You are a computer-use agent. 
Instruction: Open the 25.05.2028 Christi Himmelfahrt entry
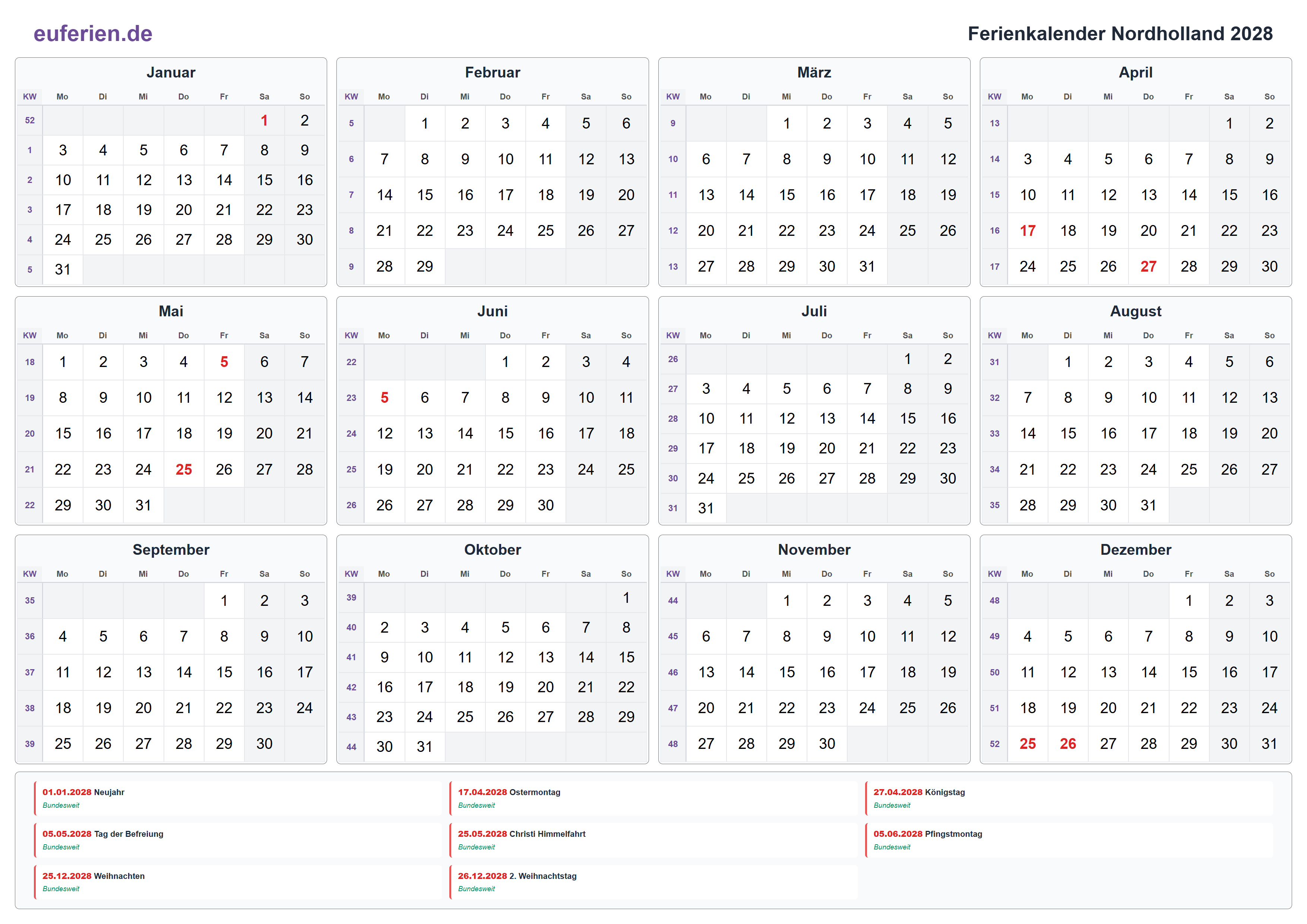tap(653, 840)
